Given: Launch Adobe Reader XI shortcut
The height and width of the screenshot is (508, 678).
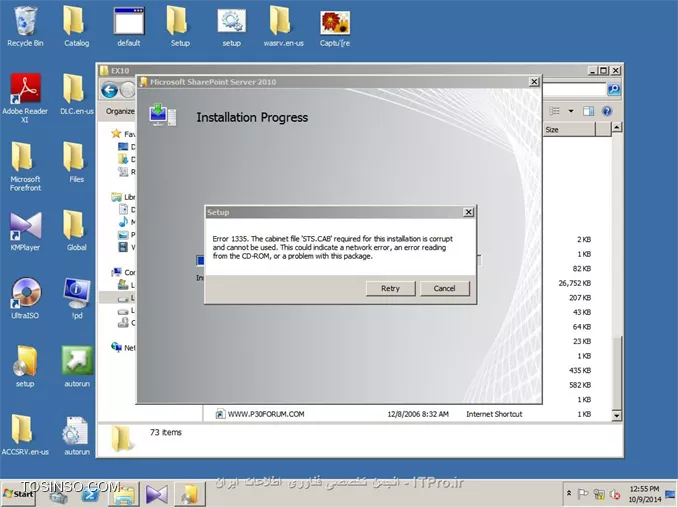Looking at the screenshot, I should pyautogui.click(x=25, y=98).
